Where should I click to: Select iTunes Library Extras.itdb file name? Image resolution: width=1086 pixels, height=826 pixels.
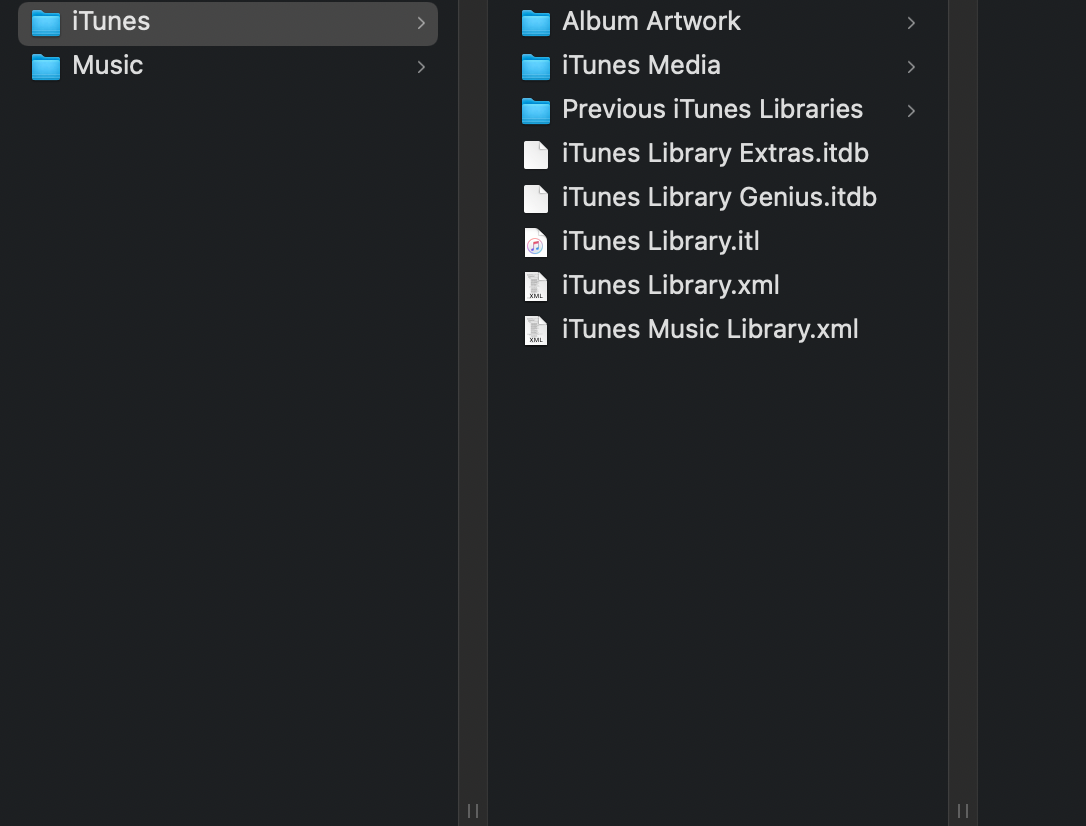pyautogui.click(x=715, y=154)
